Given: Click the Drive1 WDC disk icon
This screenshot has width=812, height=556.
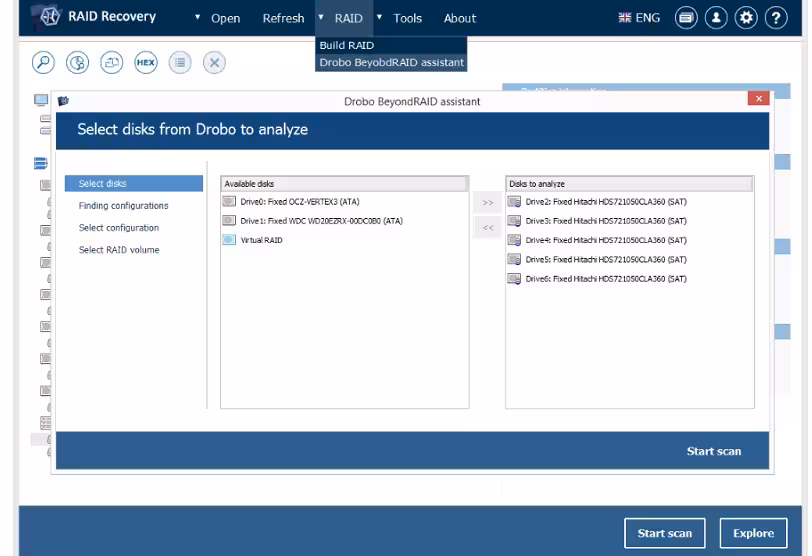Looking at the screenshot, I should pyautogui.click(x=229, y=221).
